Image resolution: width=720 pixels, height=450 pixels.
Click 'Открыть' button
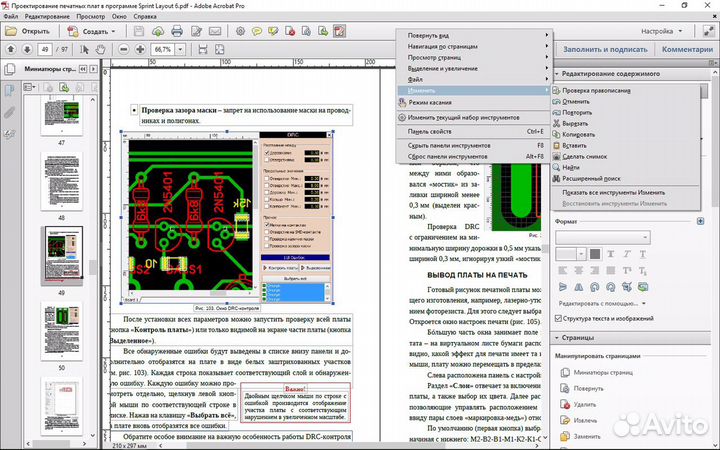tap(28, 31)
